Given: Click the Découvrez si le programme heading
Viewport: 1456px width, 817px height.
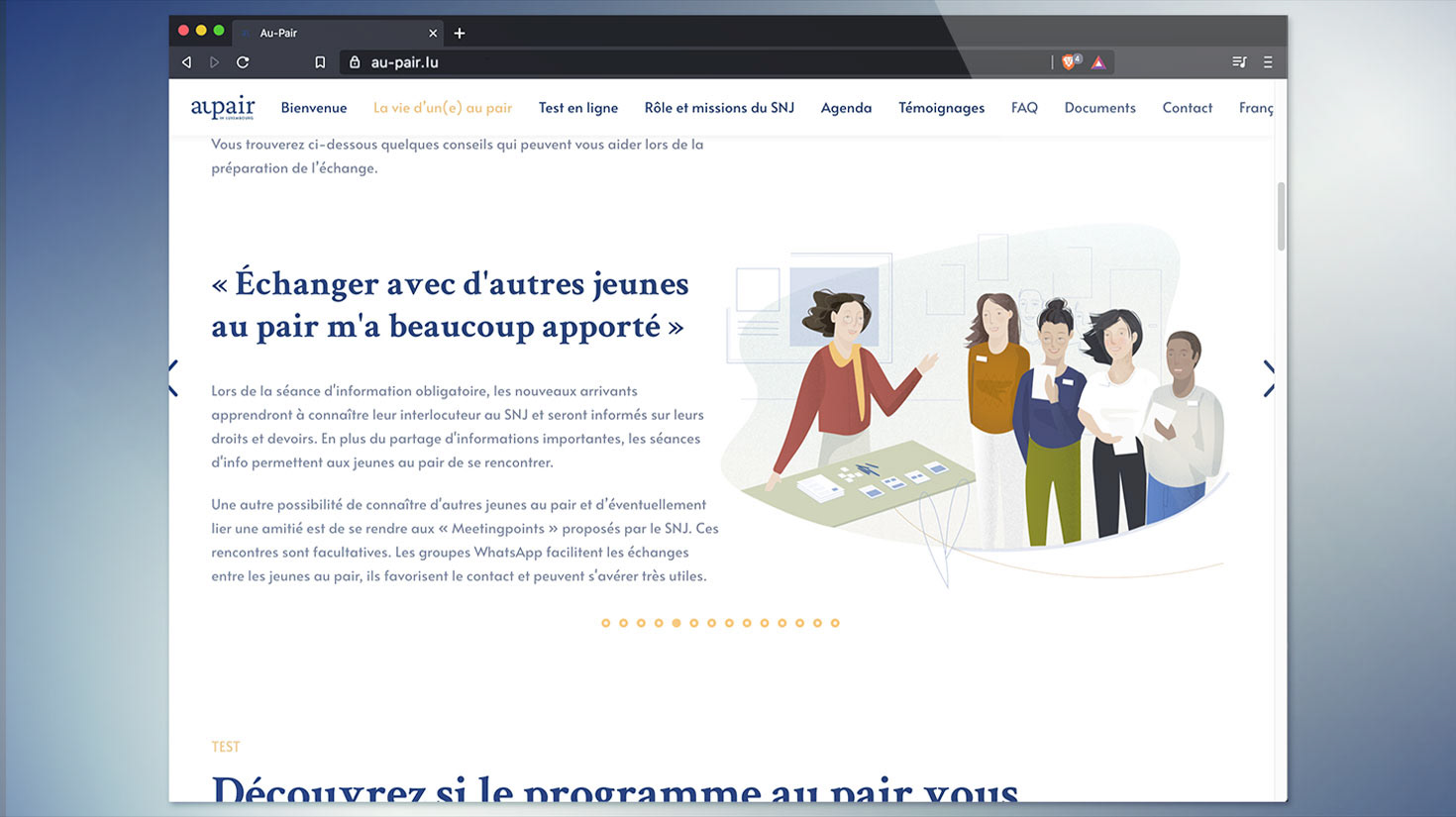Looking at the screenshot, I should (615, 787).
